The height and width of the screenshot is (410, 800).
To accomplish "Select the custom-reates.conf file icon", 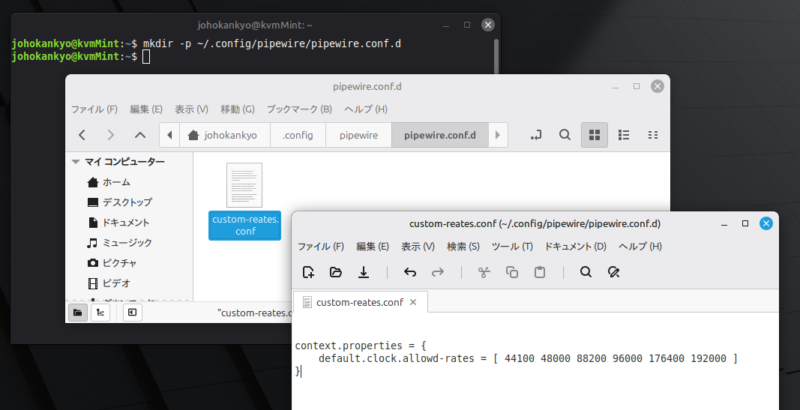I will (244, 200).
